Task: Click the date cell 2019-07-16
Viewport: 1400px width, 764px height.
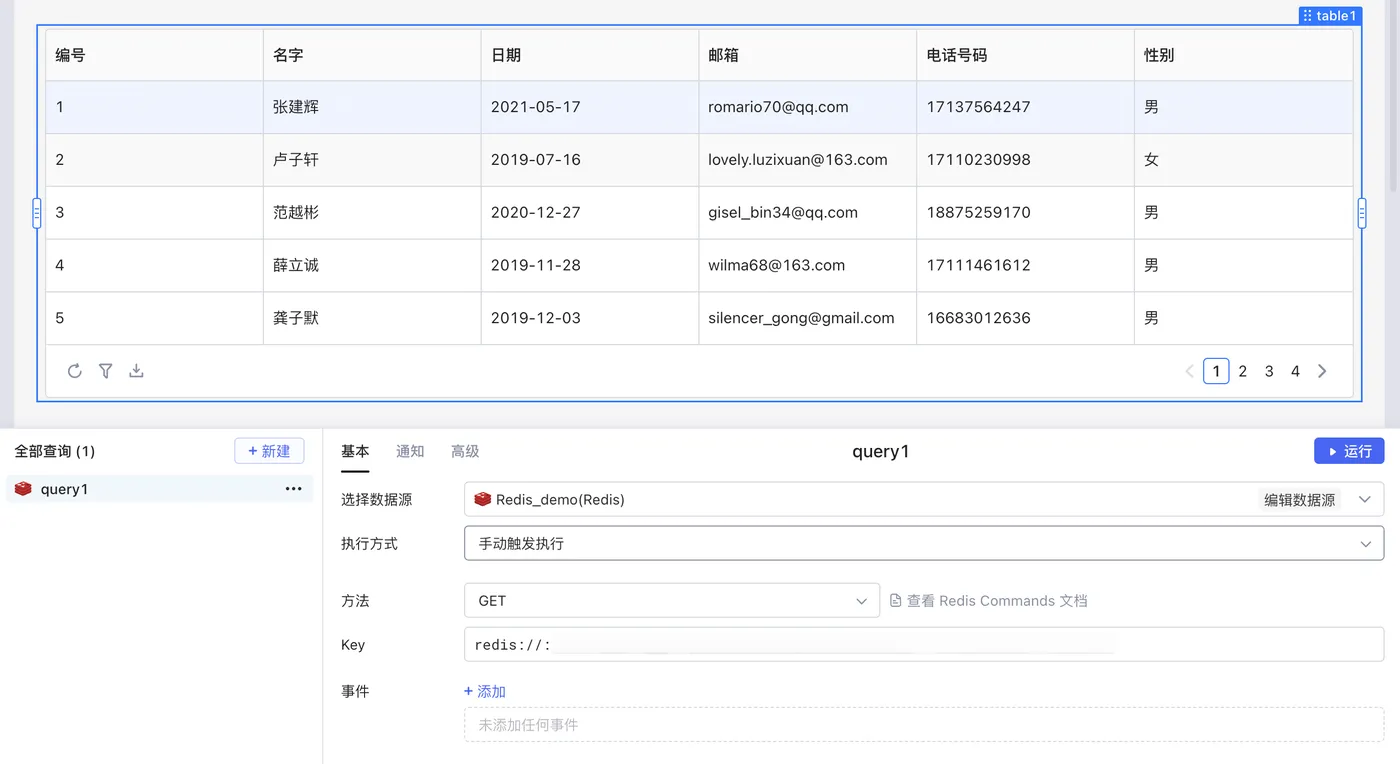Action: [590, 160]
